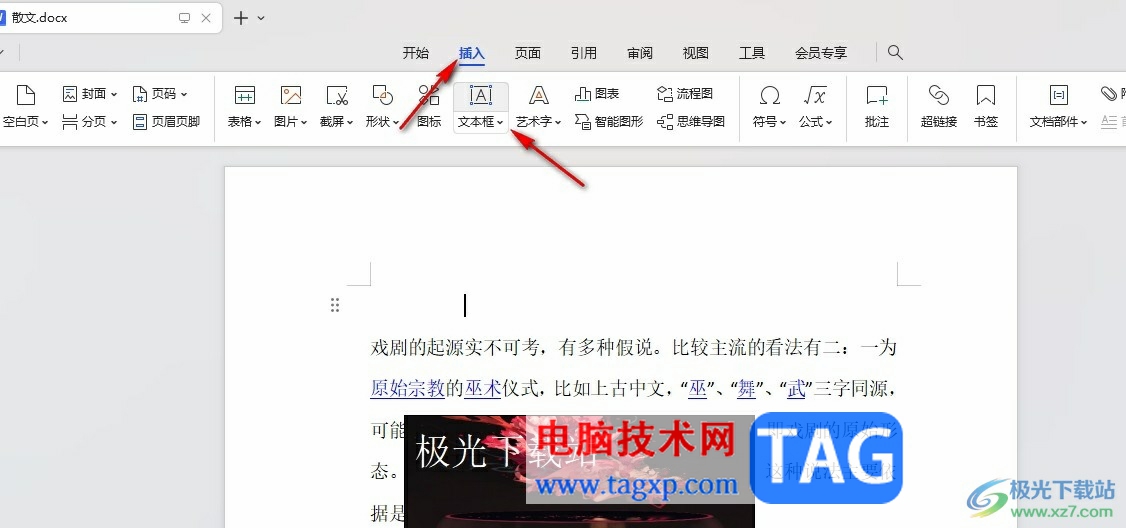Switch to the 开始 (Home) tab
1126x528 pixels.
pos(416,52)
